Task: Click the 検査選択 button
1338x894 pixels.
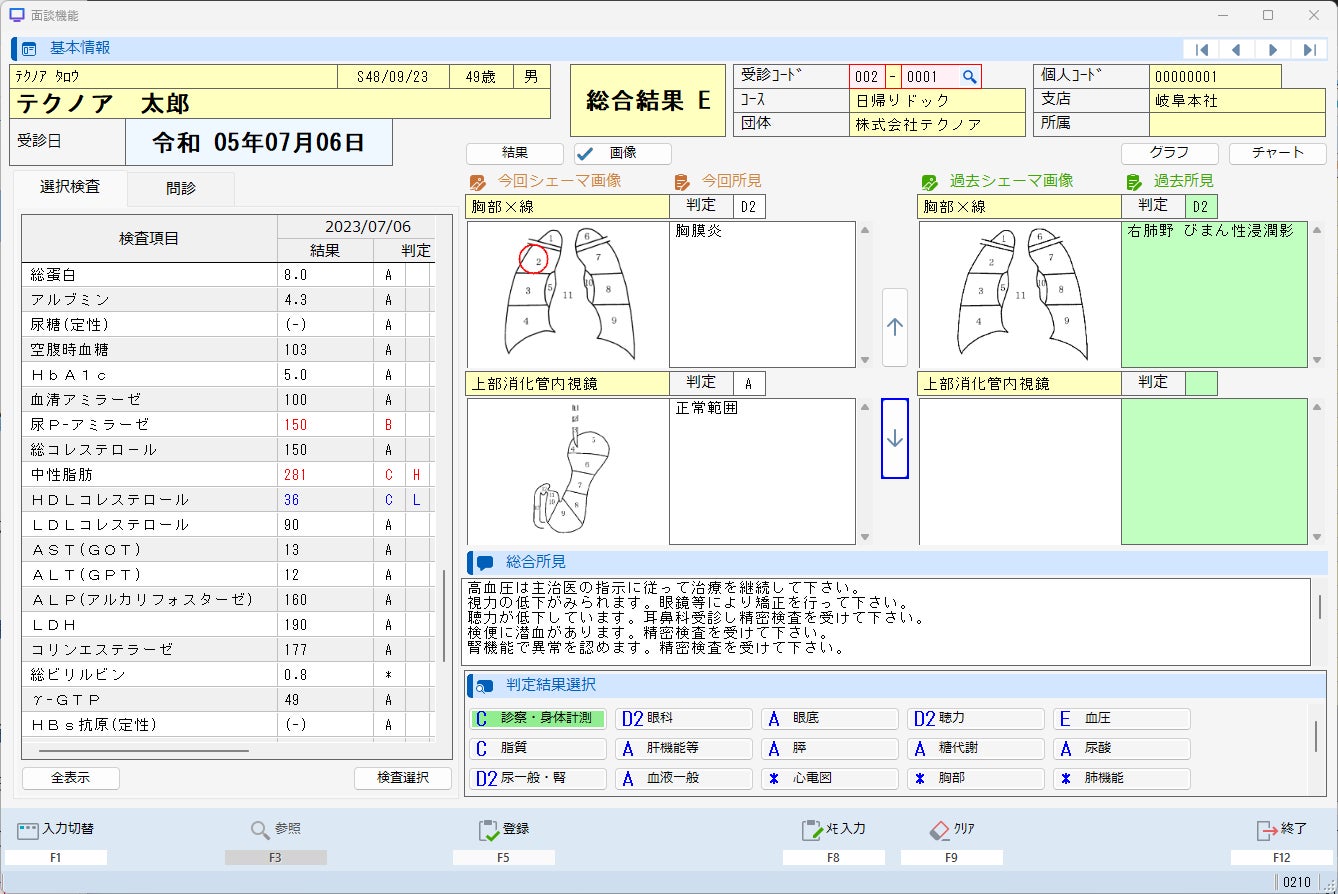Action: [403, 778]
